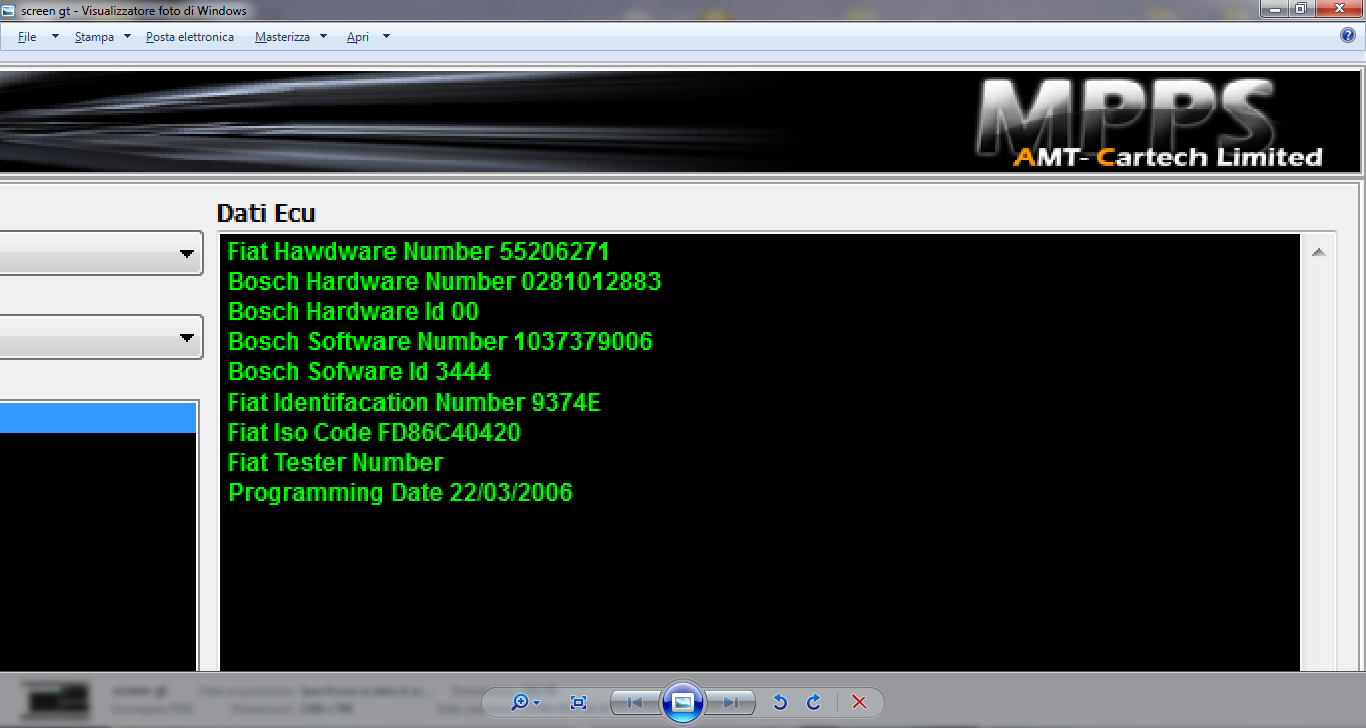Open the File menu

pos(27,37)
